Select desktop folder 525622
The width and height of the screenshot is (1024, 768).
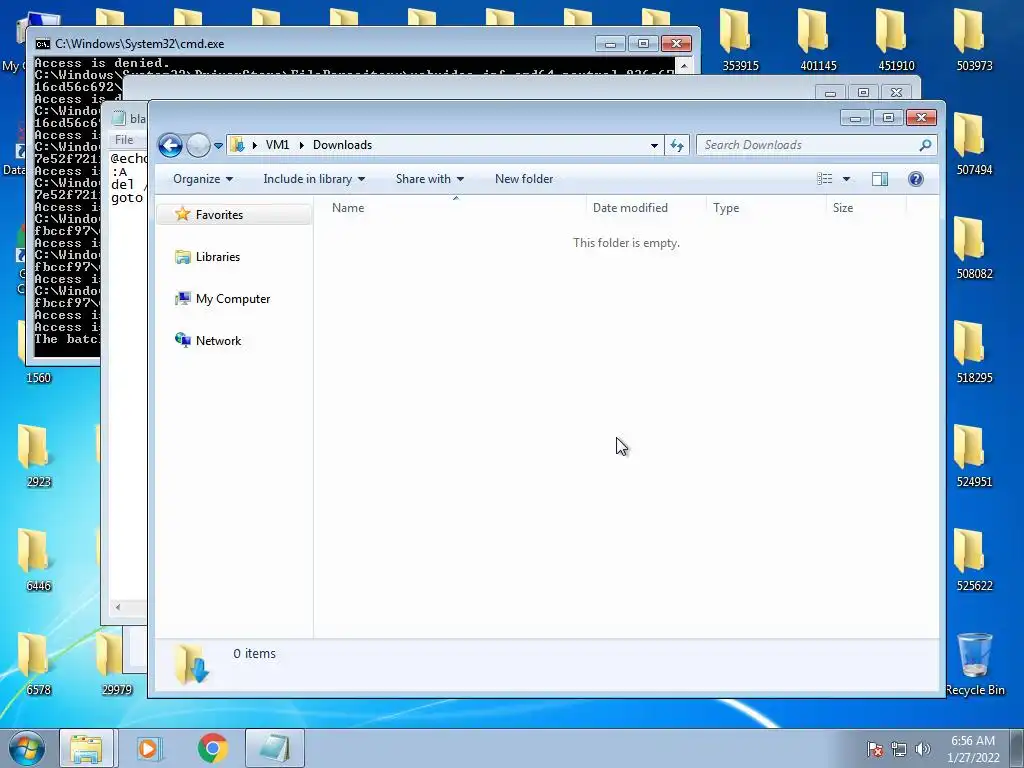pyautogui.click(x=974, y=560)
